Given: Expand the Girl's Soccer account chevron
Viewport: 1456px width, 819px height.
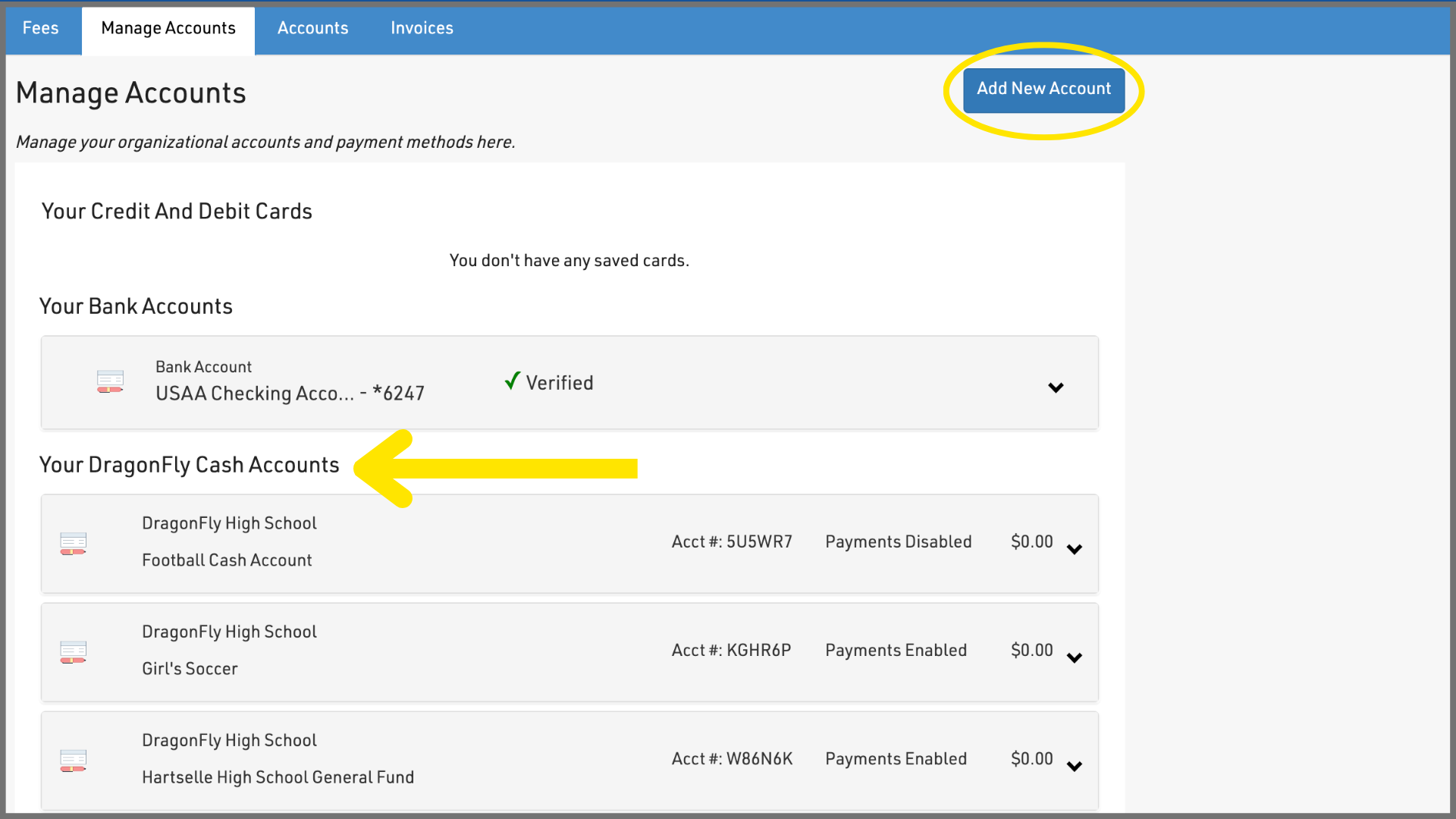Looking at the screenshot, I should pyautogui.click(x=1074, y=657).
